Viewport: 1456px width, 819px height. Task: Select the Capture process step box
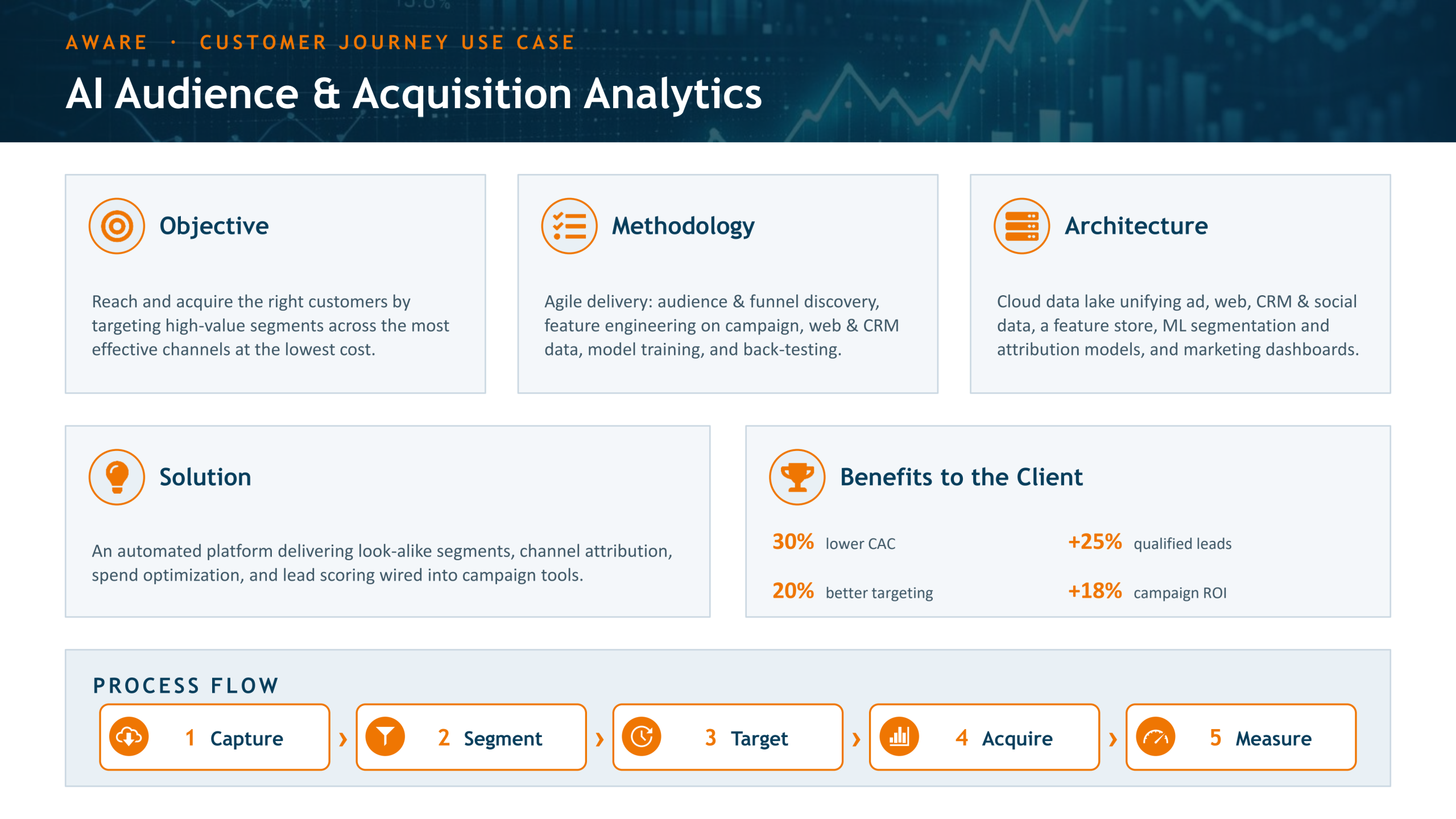[214, 737]
